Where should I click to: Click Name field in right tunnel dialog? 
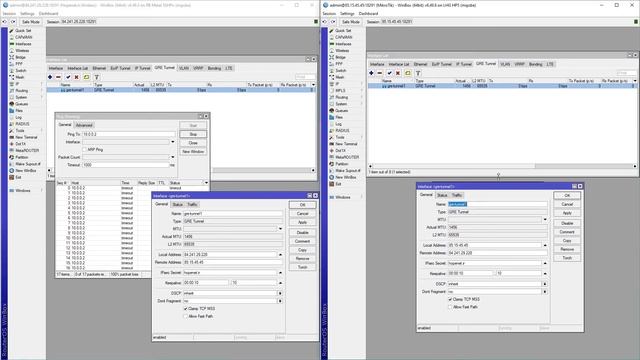497,204
